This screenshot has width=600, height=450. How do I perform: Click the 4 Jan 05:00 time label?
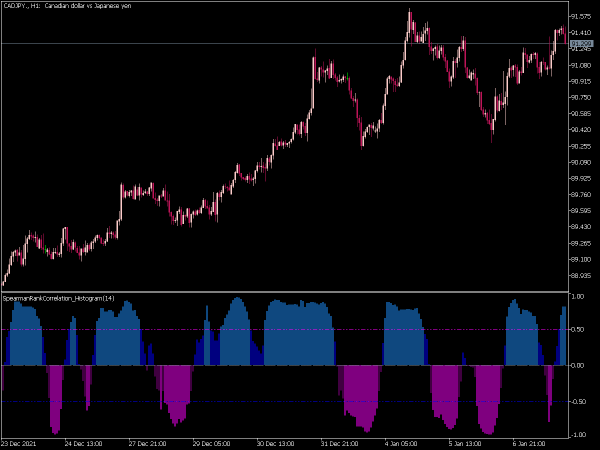pyautogui.click(x=401, y=443)
